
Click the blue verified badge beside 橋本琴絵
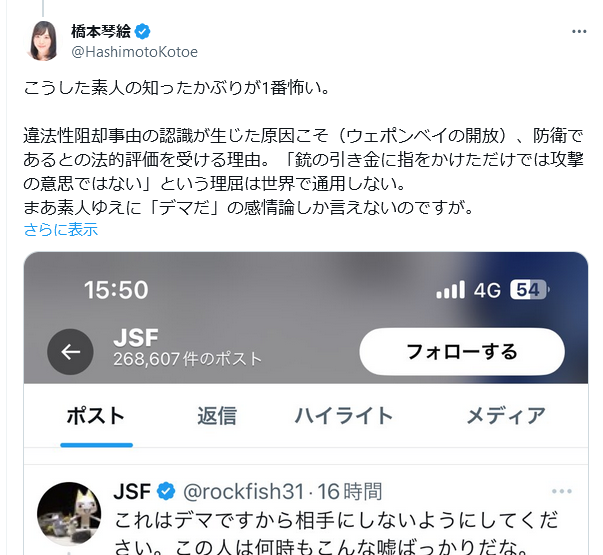coord(143,32)
